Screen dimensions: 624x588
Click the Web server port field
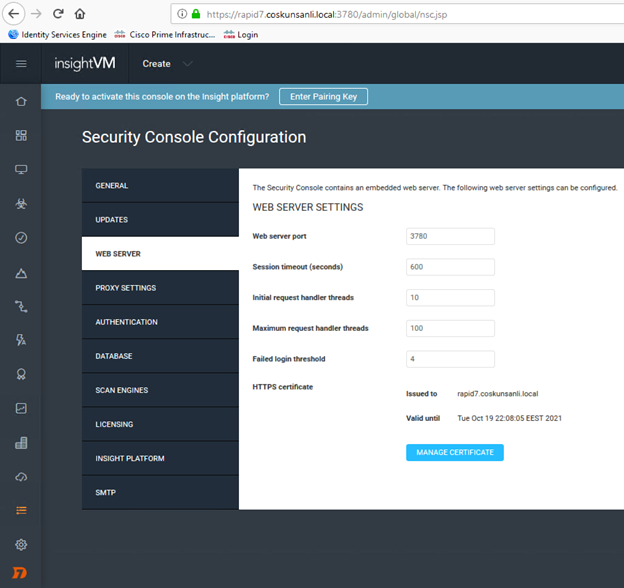[450, 236]
